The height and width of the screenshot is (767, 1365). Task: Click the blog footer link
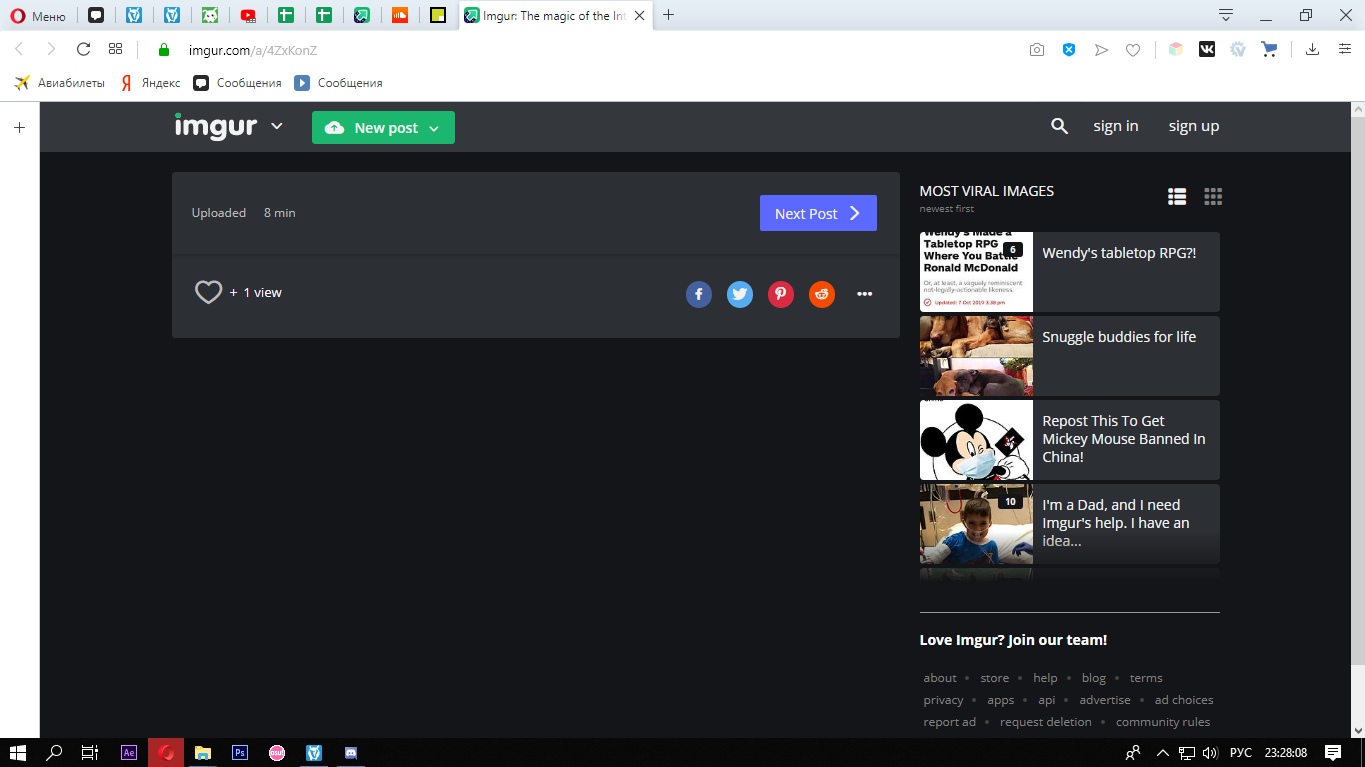[1094, 678]
